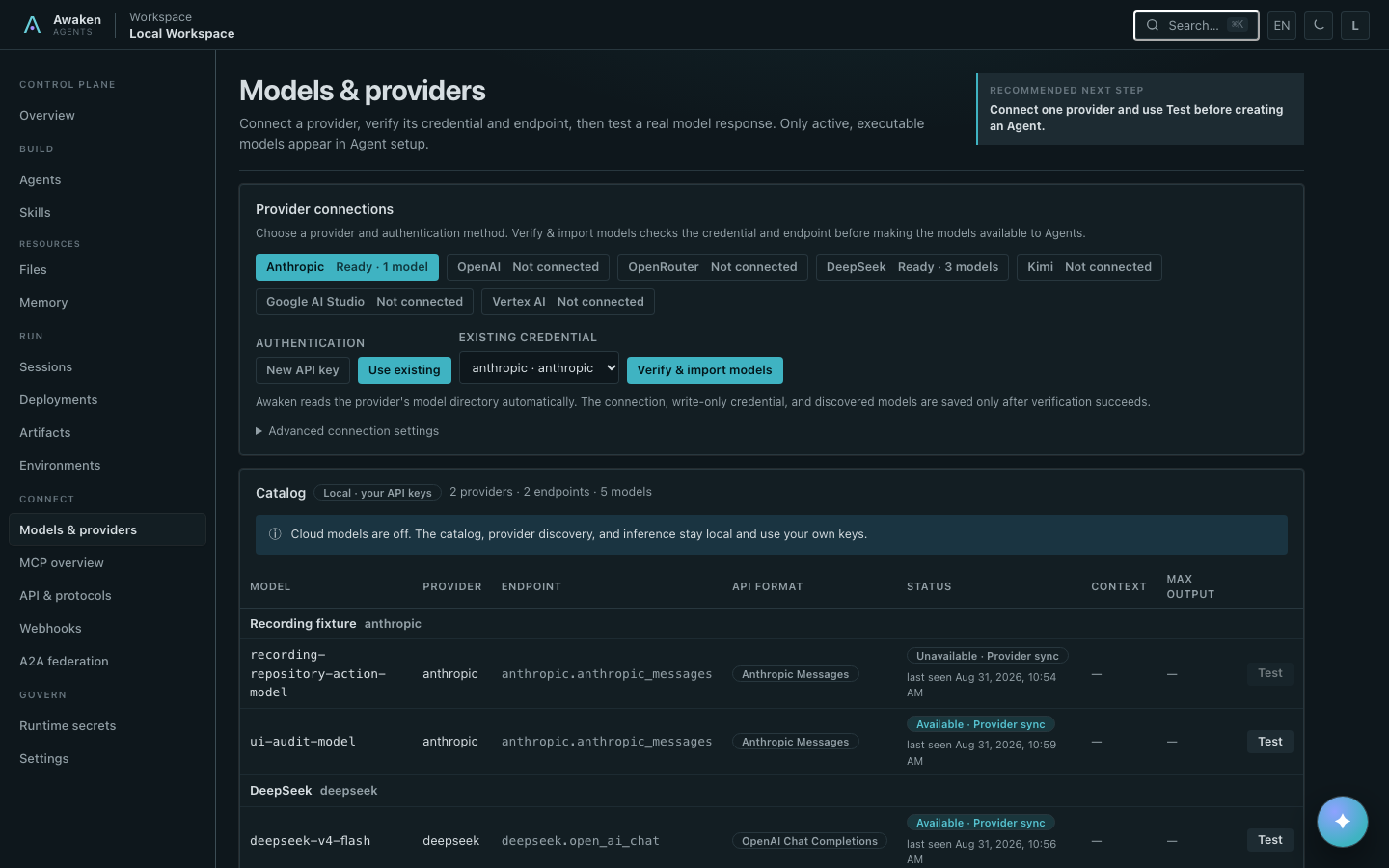Click Available status badge for deepseek-v4-flash

(980, 823)
